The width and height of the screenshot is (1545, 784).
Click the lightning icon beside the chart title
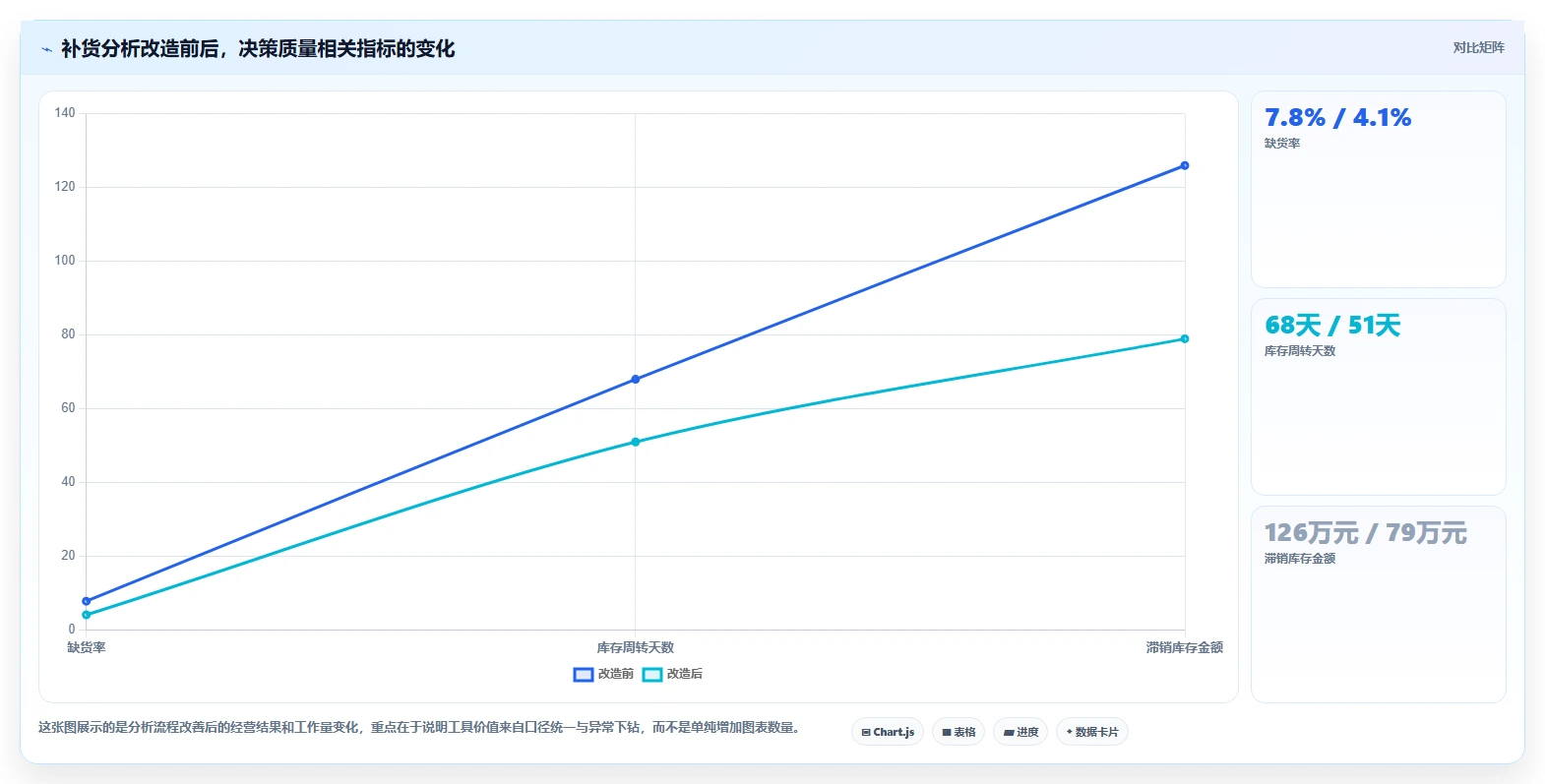46,49
